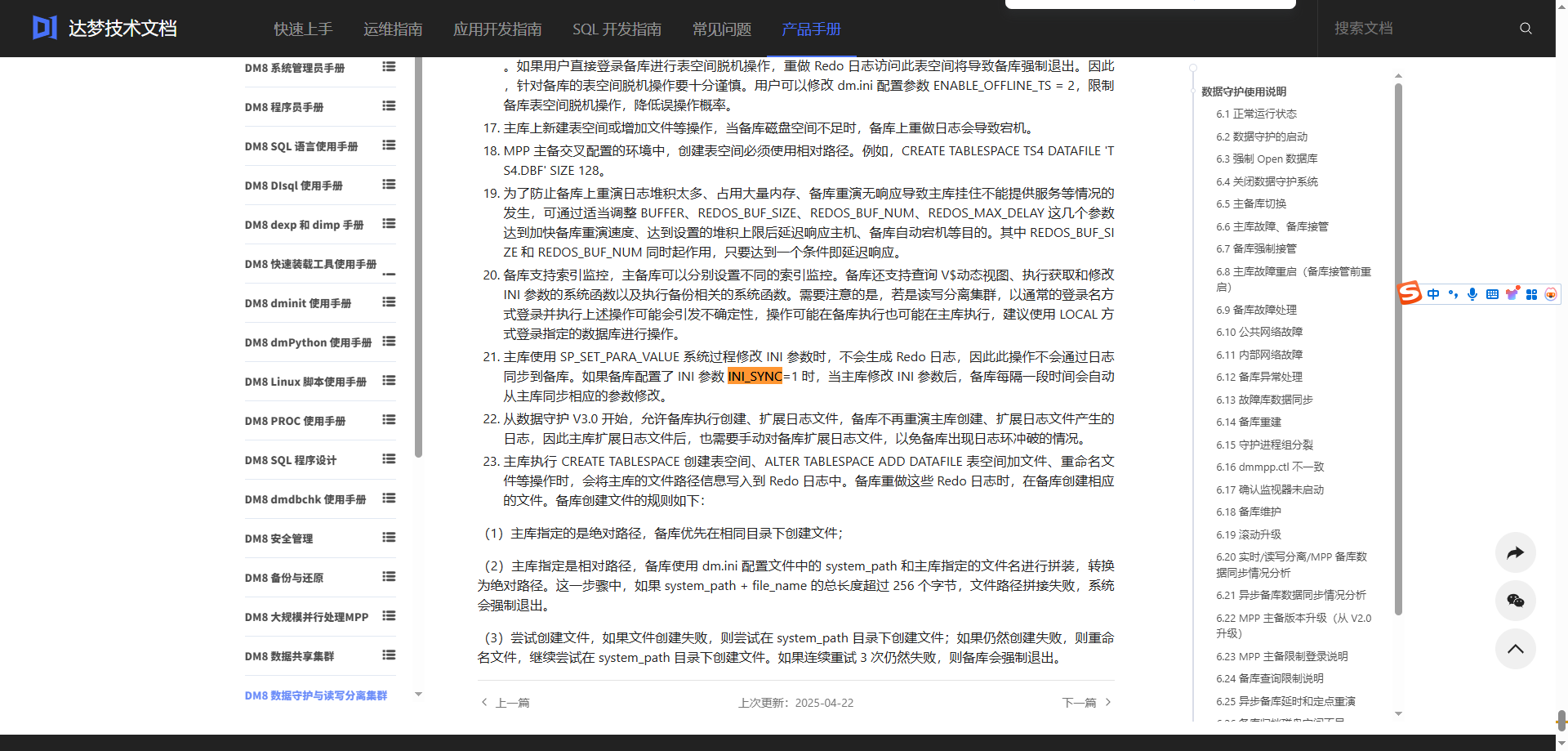Click the search magnifier icon

(1526, 29)
